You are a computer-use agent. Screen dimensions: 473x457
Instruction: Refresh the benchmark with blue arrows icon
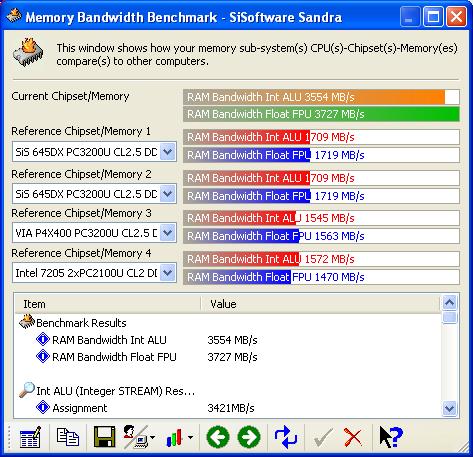pyautogui.click(x=286, y=437)
